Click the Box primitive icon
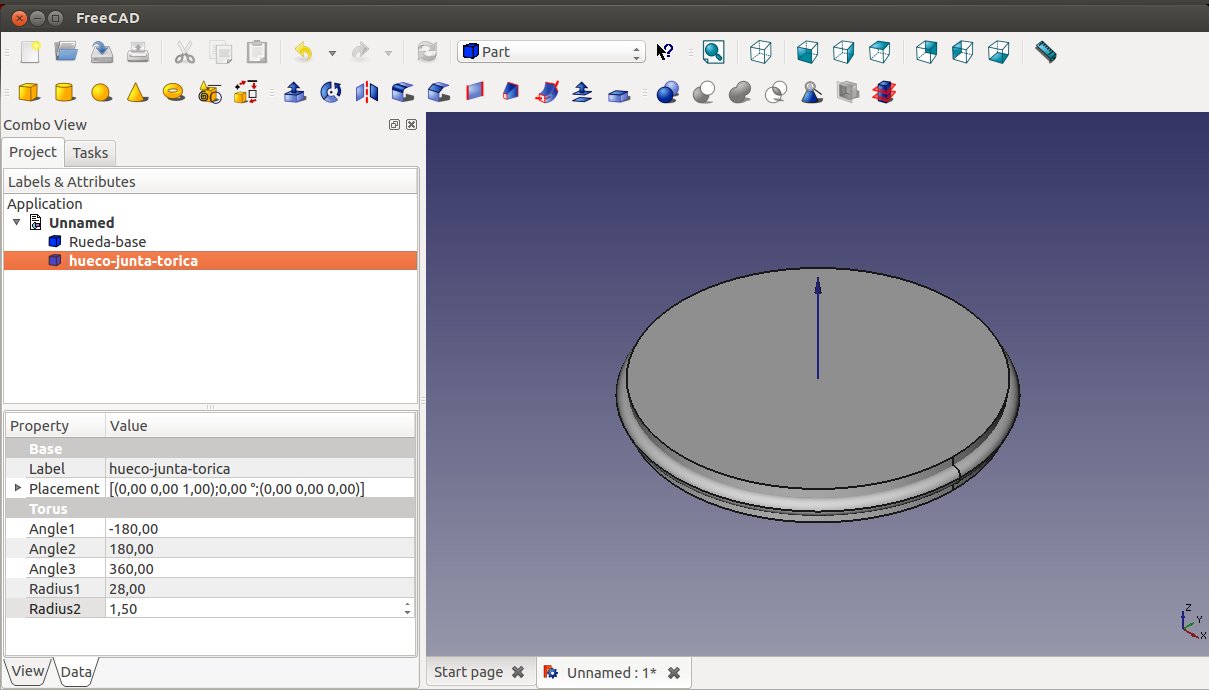Viewport: 1209px width, 690px height. coord(29,93)
